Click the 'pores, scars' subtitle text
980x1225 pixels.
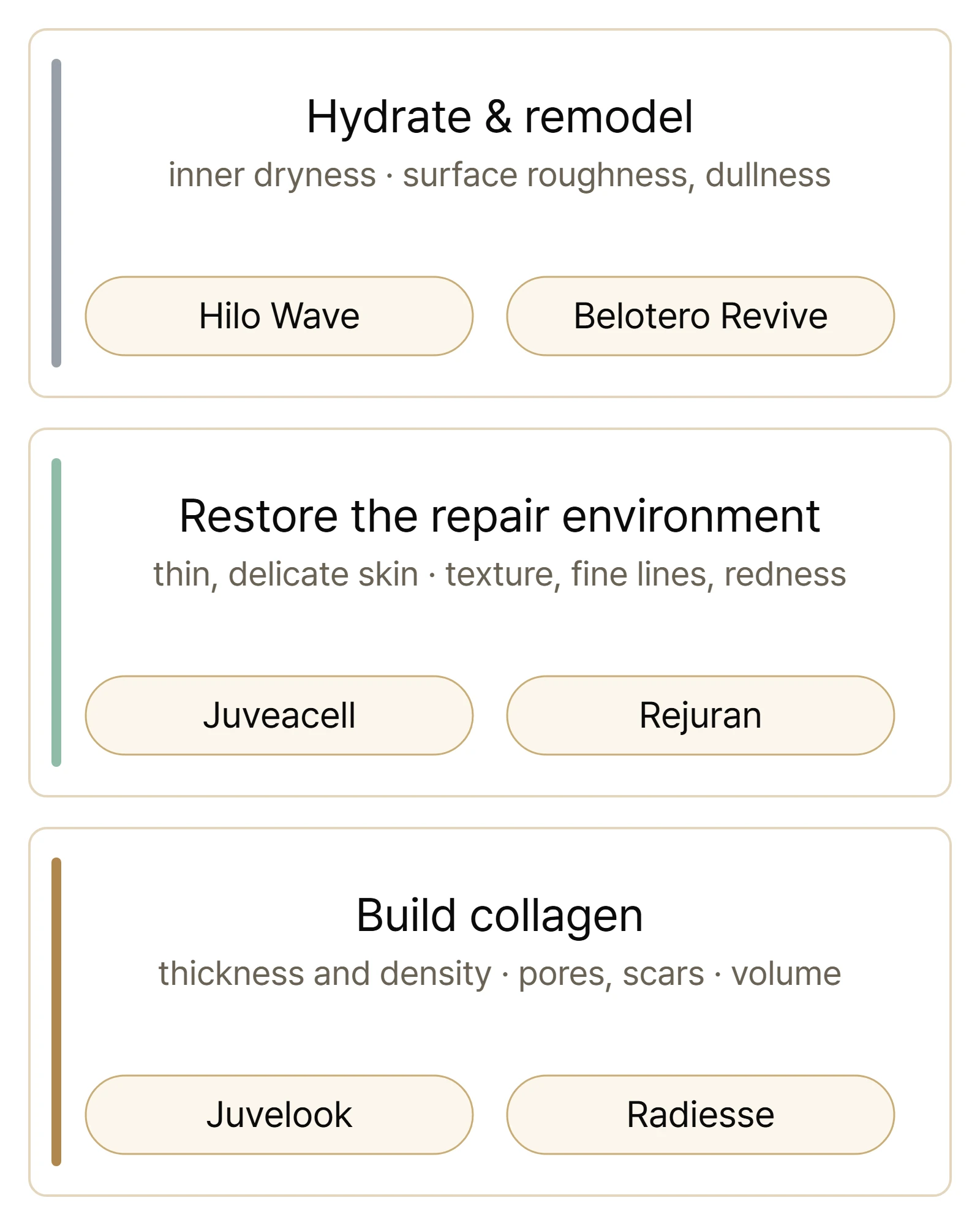pos(611,974)
